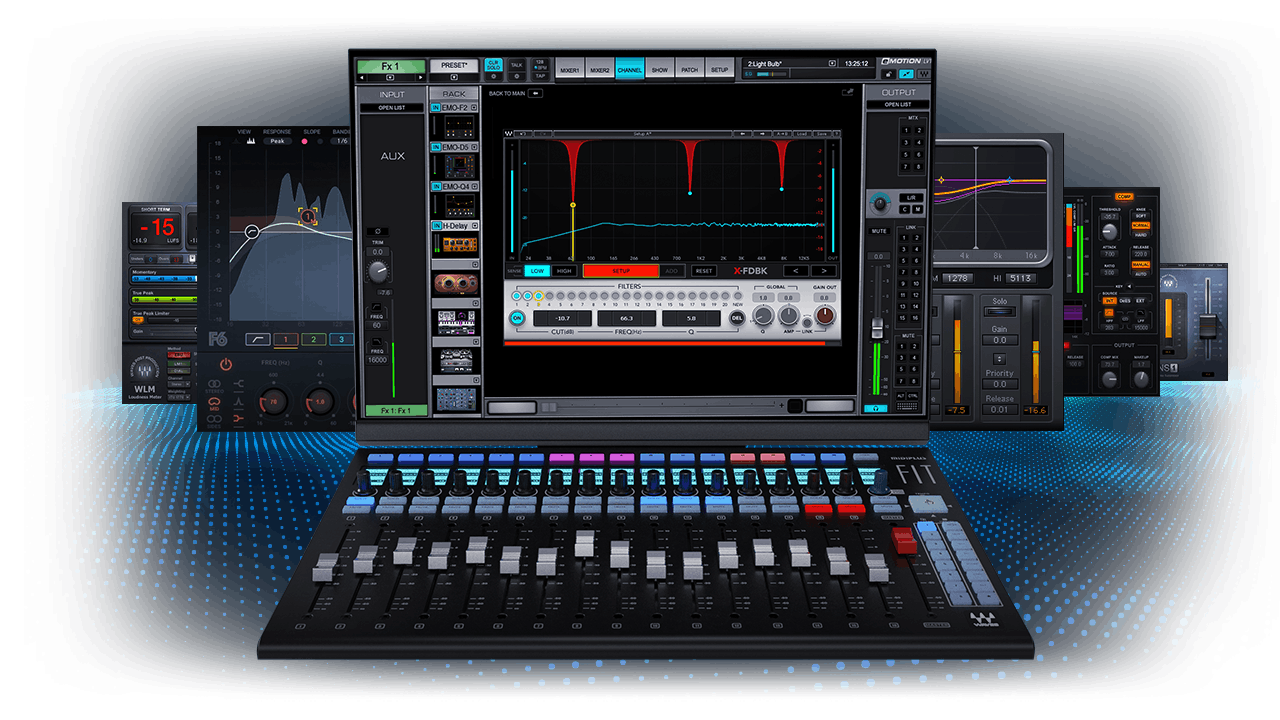Switch to the MIXER2 tab
The height and width of the screenshot is (720, 1280).
pos(599,70)
